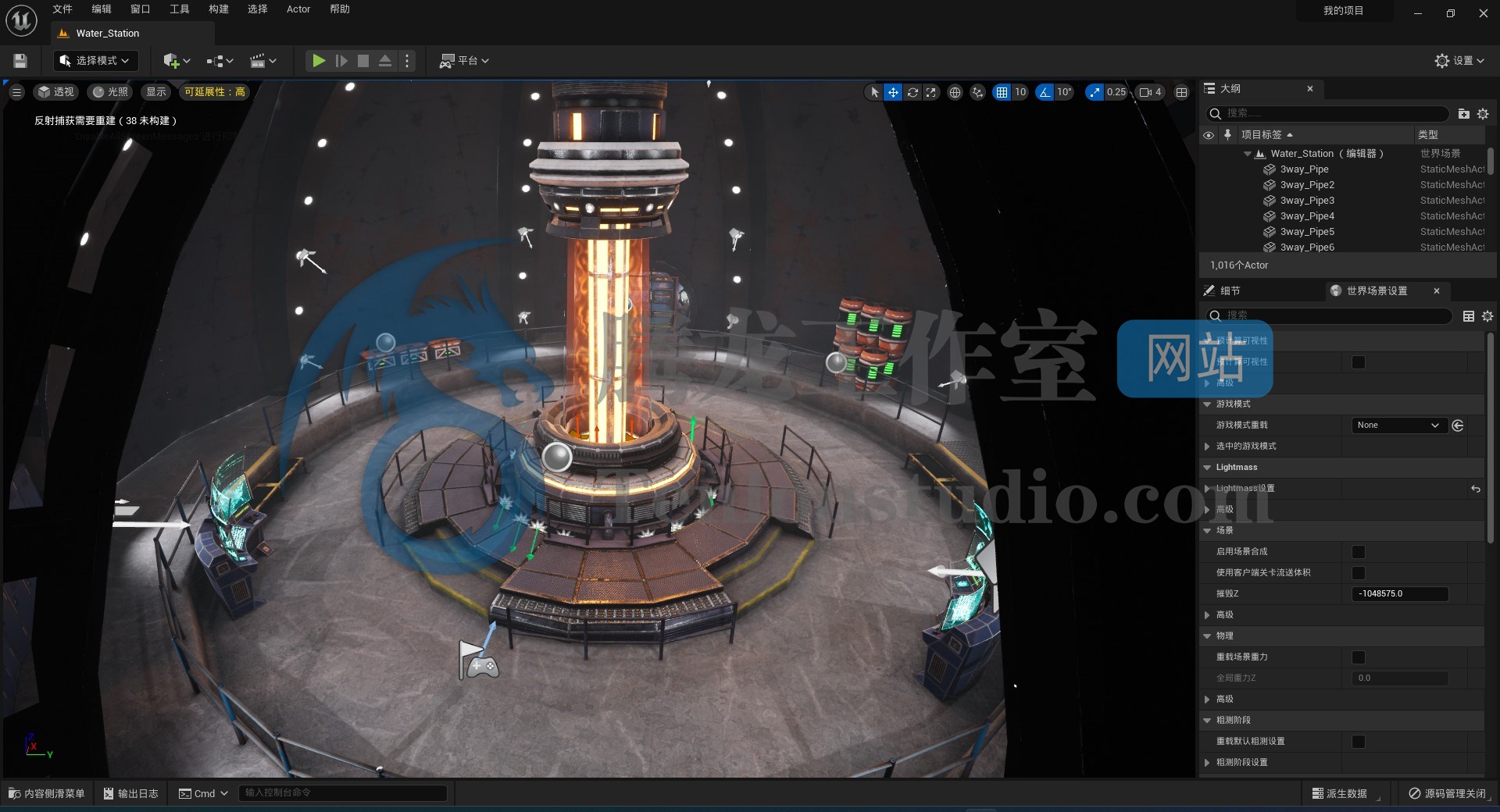This screenshot has height=812, width=1500.
Task: Click the Eject from player button
Action: (385, 61)
